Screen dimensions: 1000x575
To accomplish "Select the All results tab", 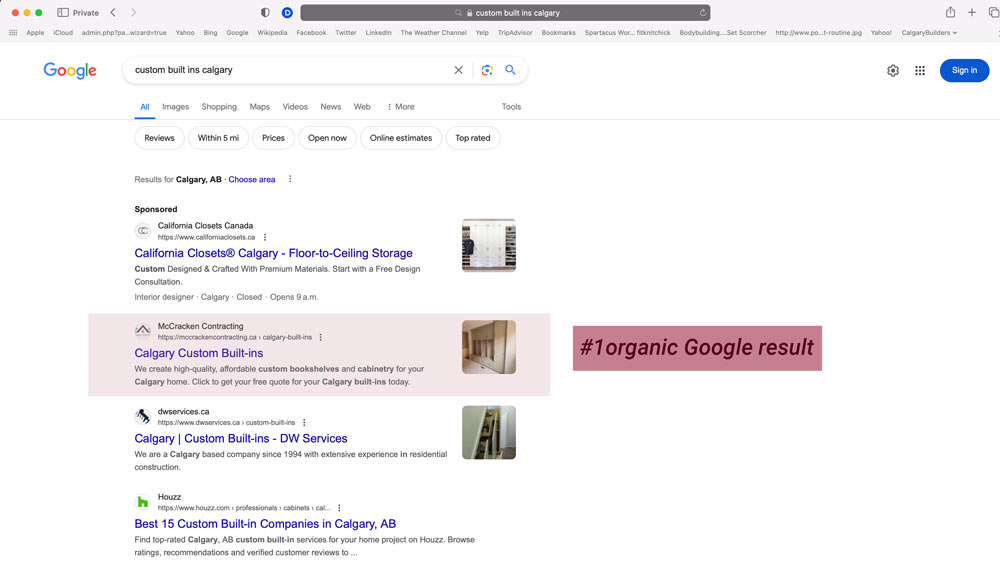I will (x=145, y=107).
